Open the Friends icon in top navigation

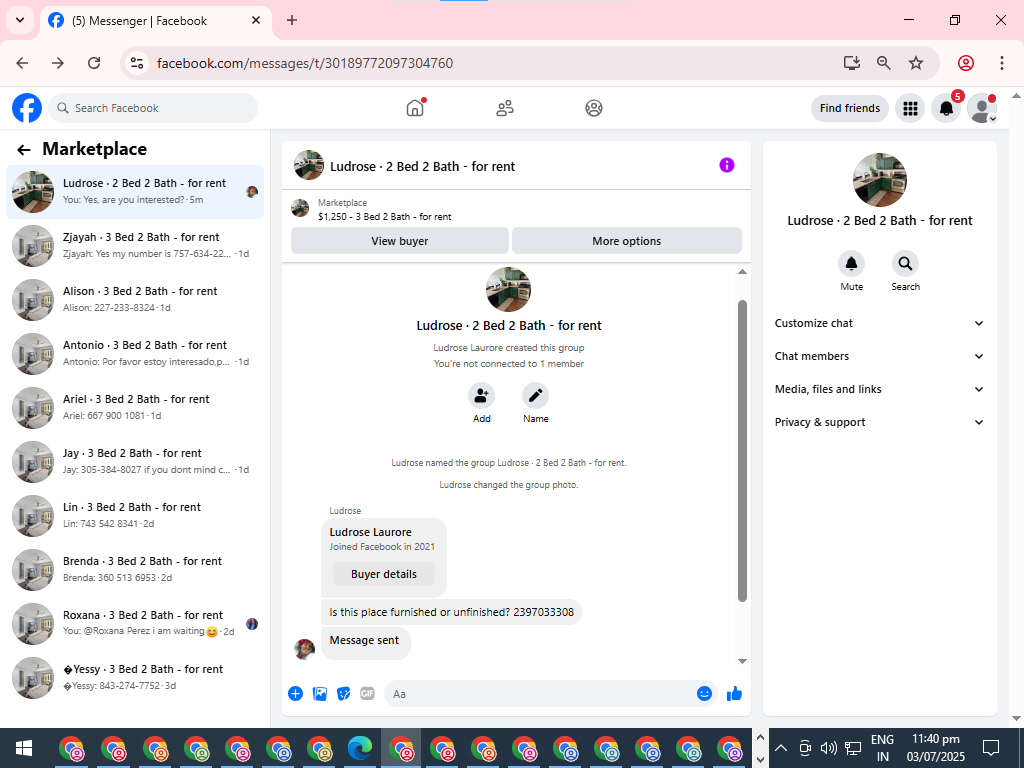505,108
